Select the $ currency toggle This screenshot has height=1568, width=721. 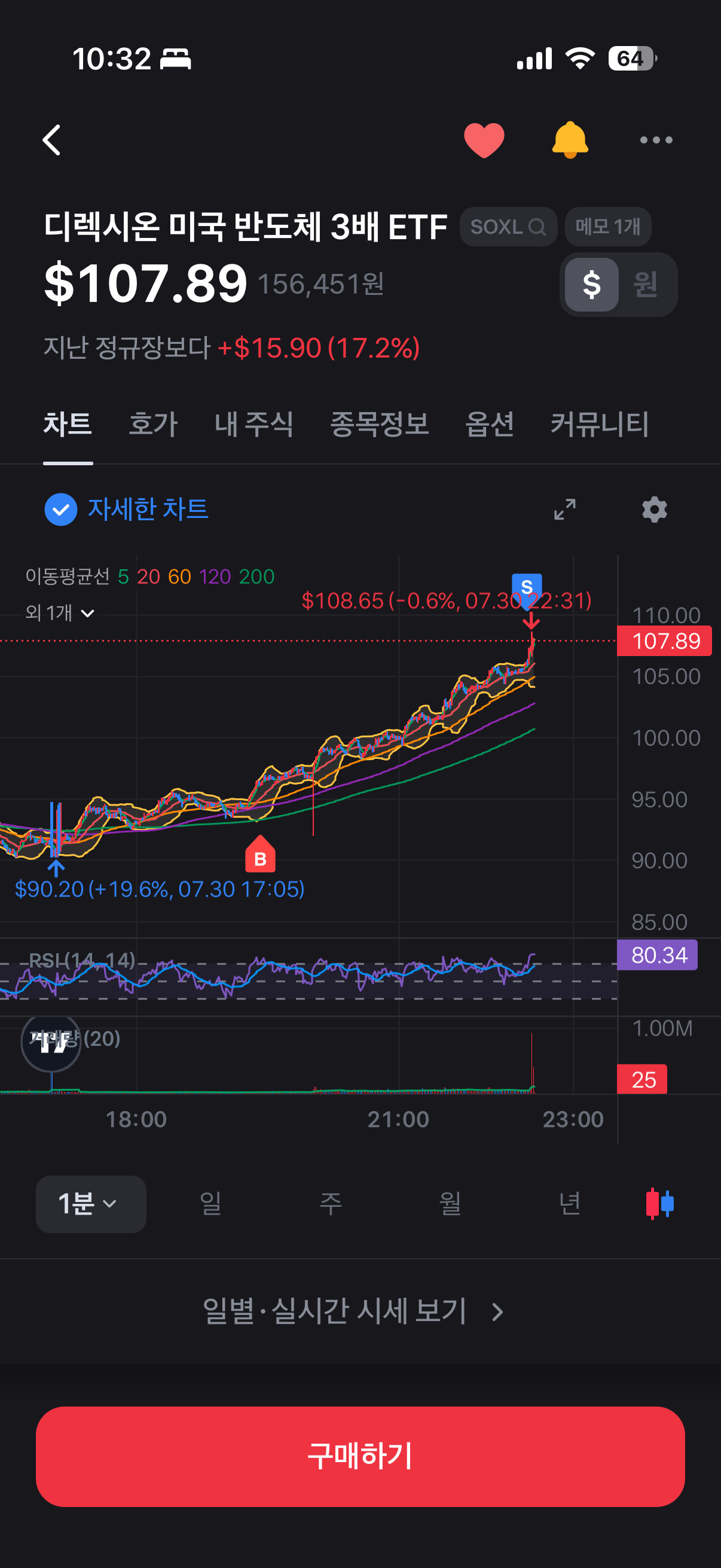pyautogui.click(x=591, y=284)
